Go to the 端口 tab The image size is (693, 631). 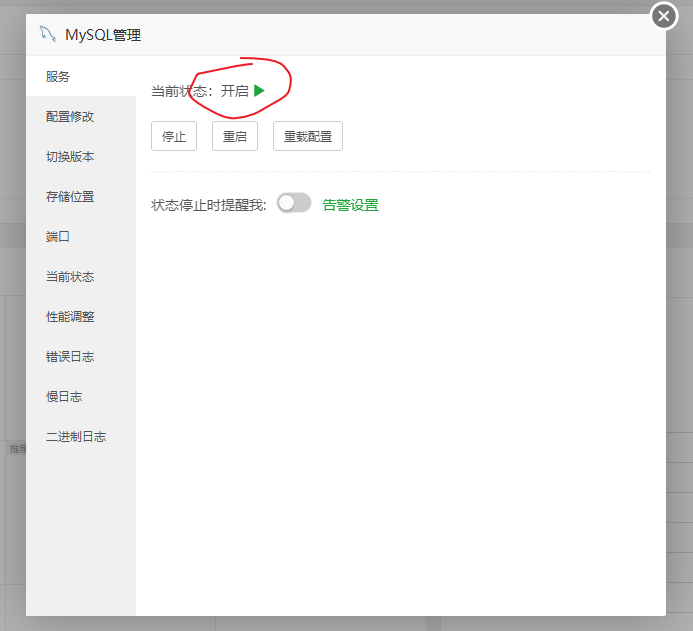pyautogui.click(x=81, y=236)
